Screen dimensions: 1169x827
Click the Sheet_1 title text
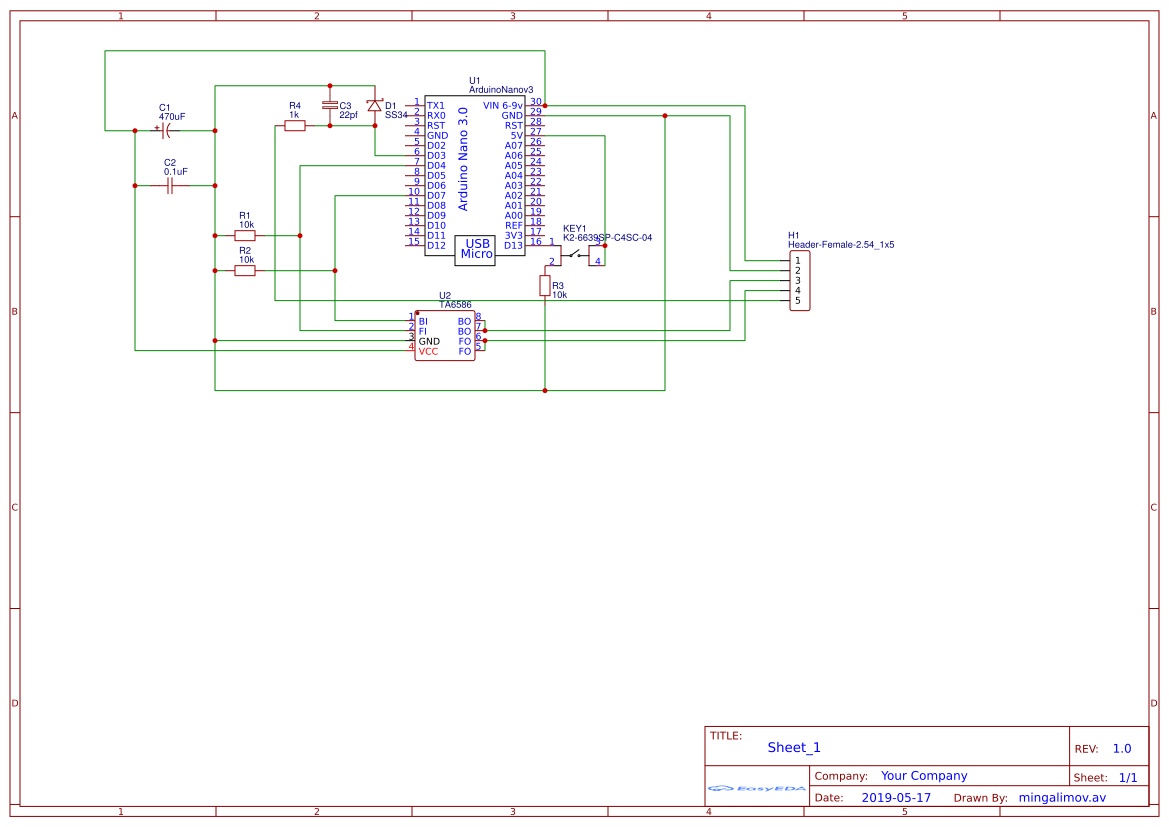tap(794, 747)
